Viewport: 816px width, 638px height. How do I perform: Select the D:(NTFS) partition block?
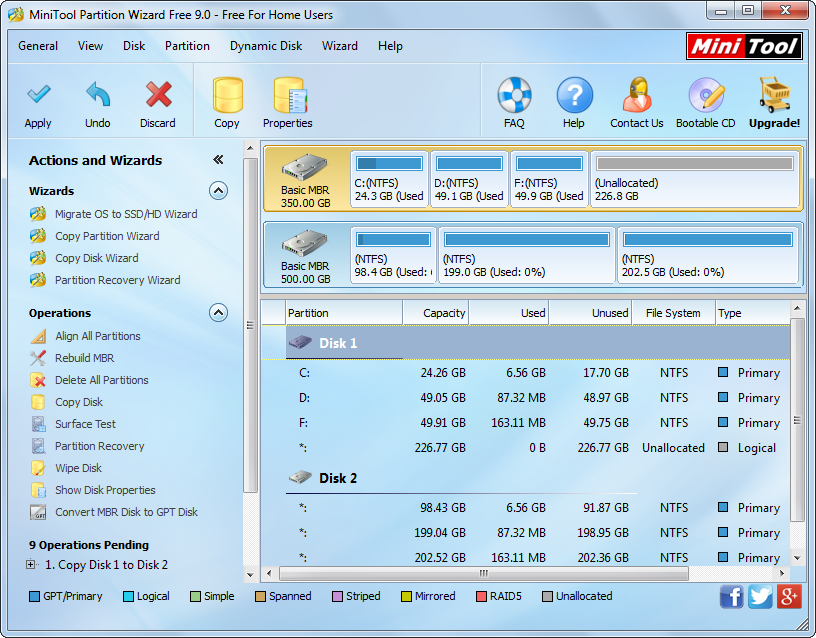coord(469,179)
